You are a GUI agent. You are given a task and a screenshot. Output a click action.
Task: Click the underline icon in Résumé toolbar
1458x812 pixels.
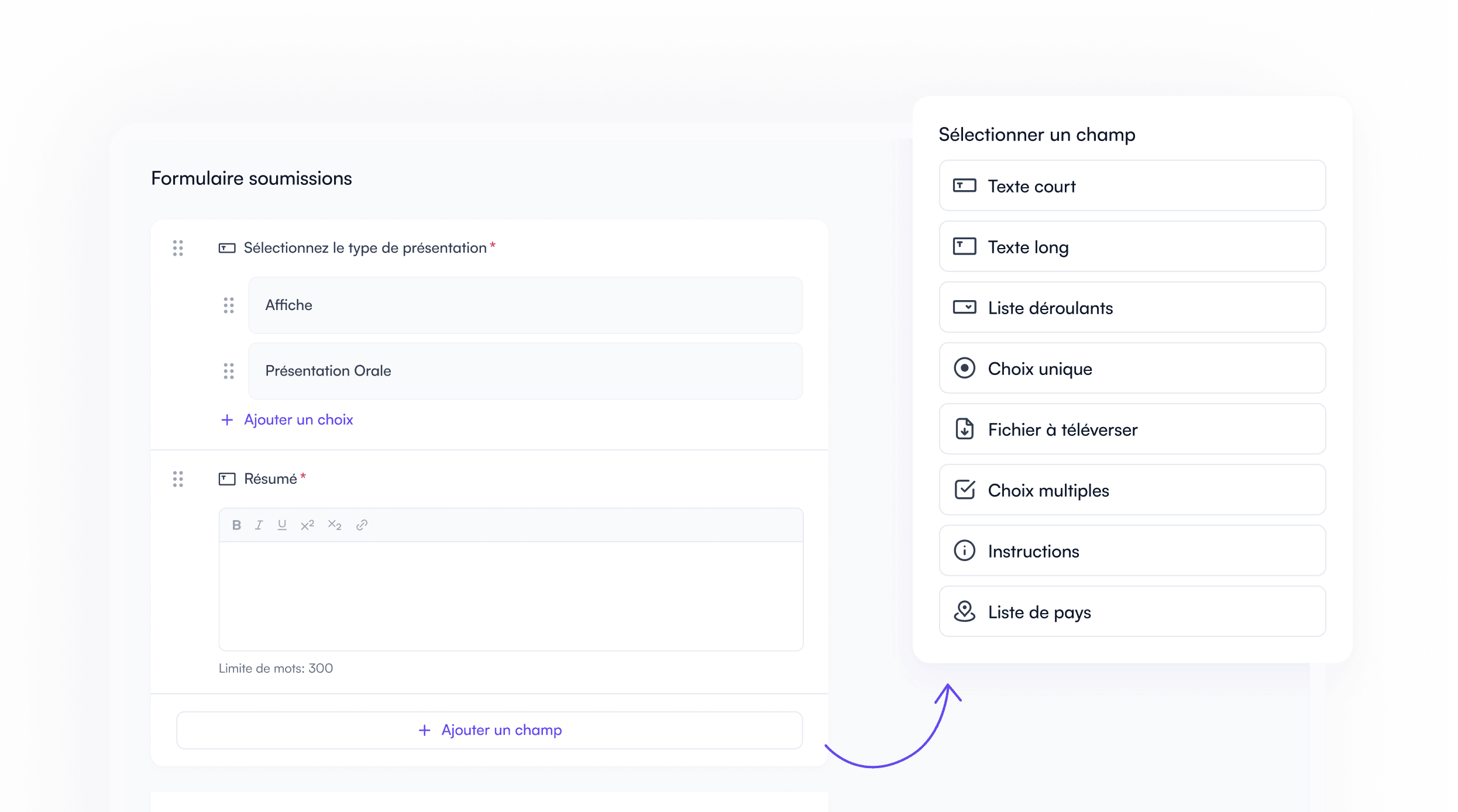coord(282,525)
